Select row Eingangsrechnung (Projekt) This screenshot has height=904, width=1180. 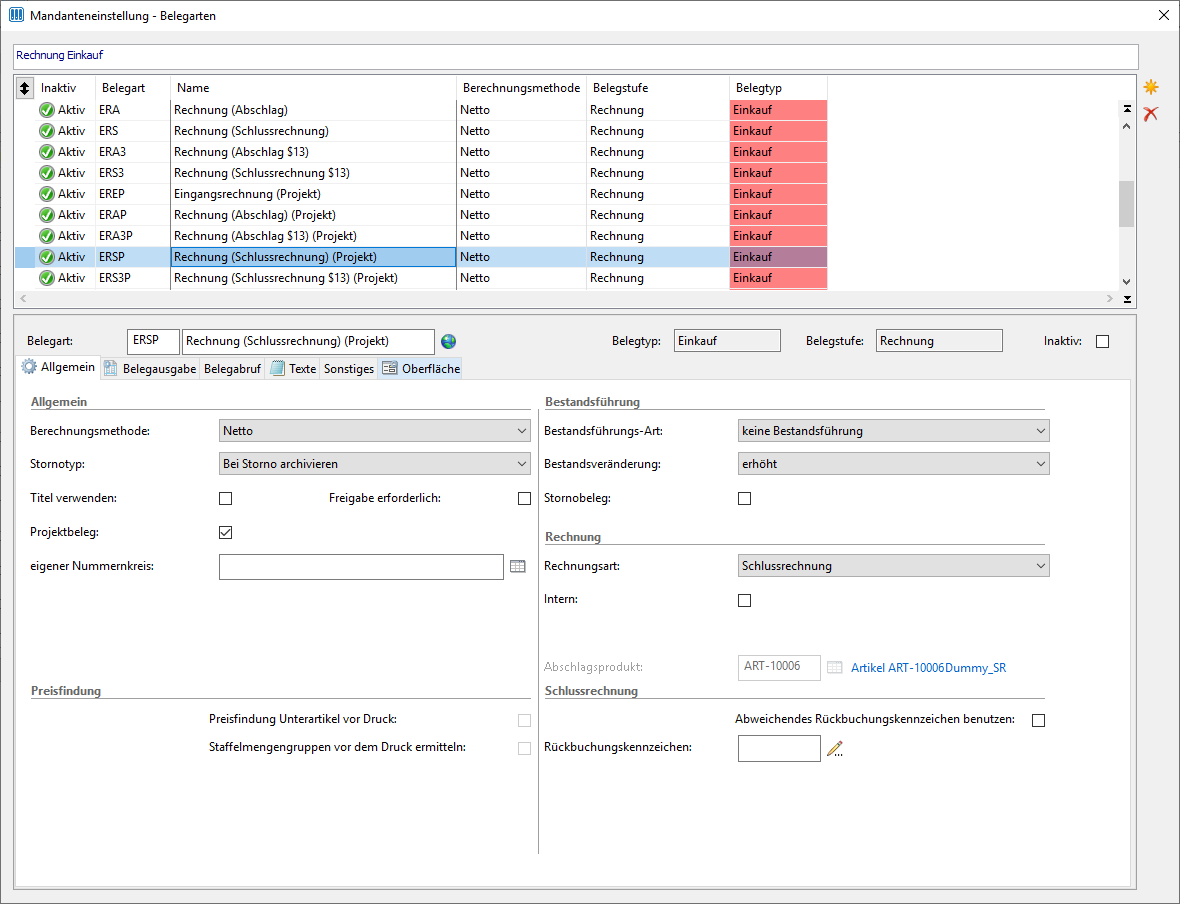421,194
